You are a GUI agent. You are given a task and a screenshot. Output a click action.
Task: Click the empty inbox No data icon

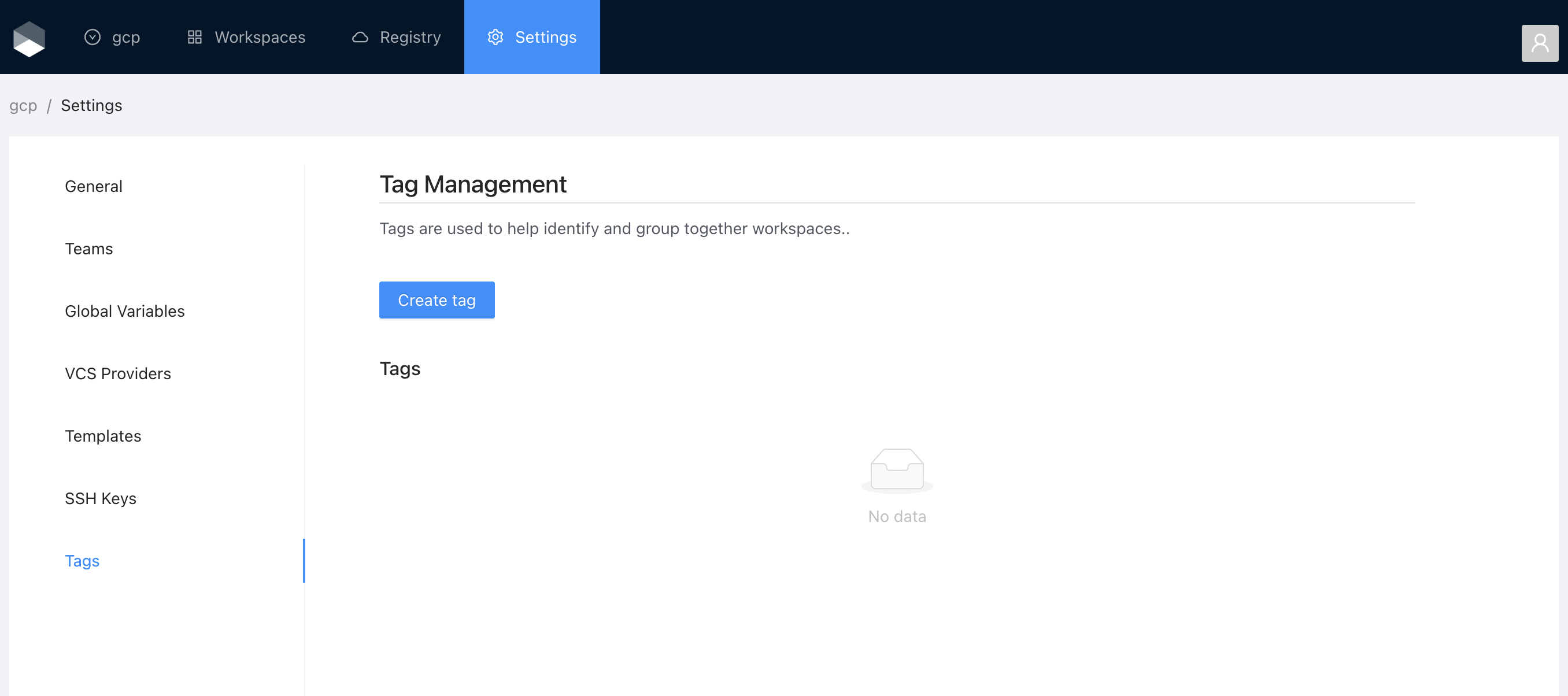coord(897,469)
